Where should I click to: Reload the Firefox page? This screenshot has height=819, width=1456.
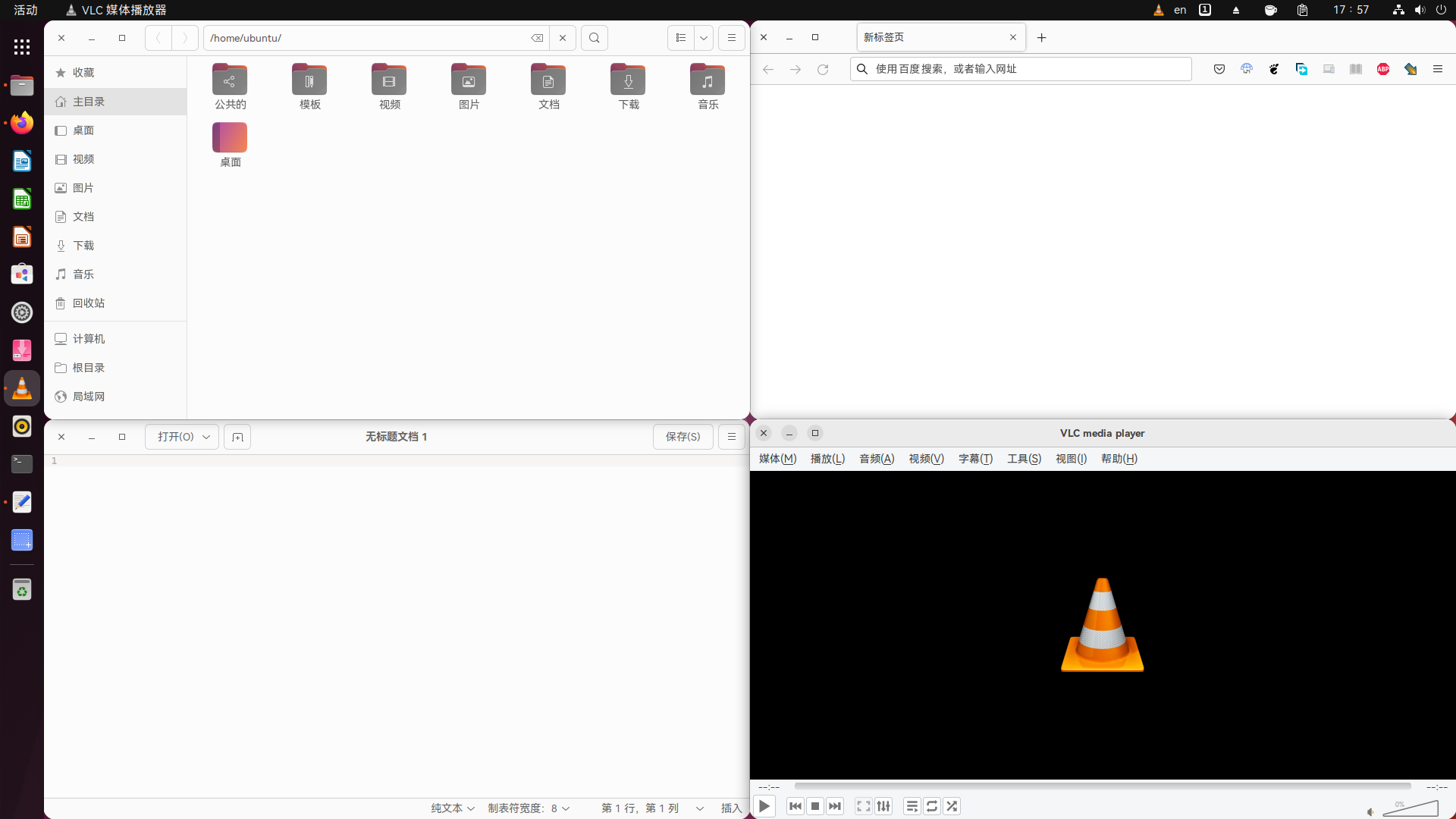823,69
